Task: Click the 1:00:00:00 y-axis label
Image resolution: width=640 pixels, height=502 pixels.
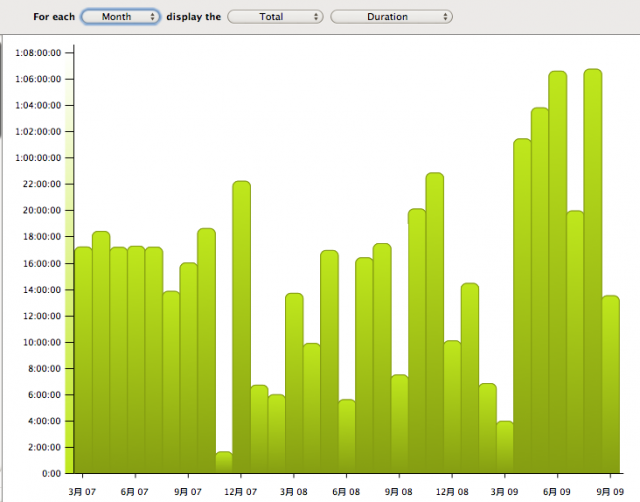Action: 38,158
